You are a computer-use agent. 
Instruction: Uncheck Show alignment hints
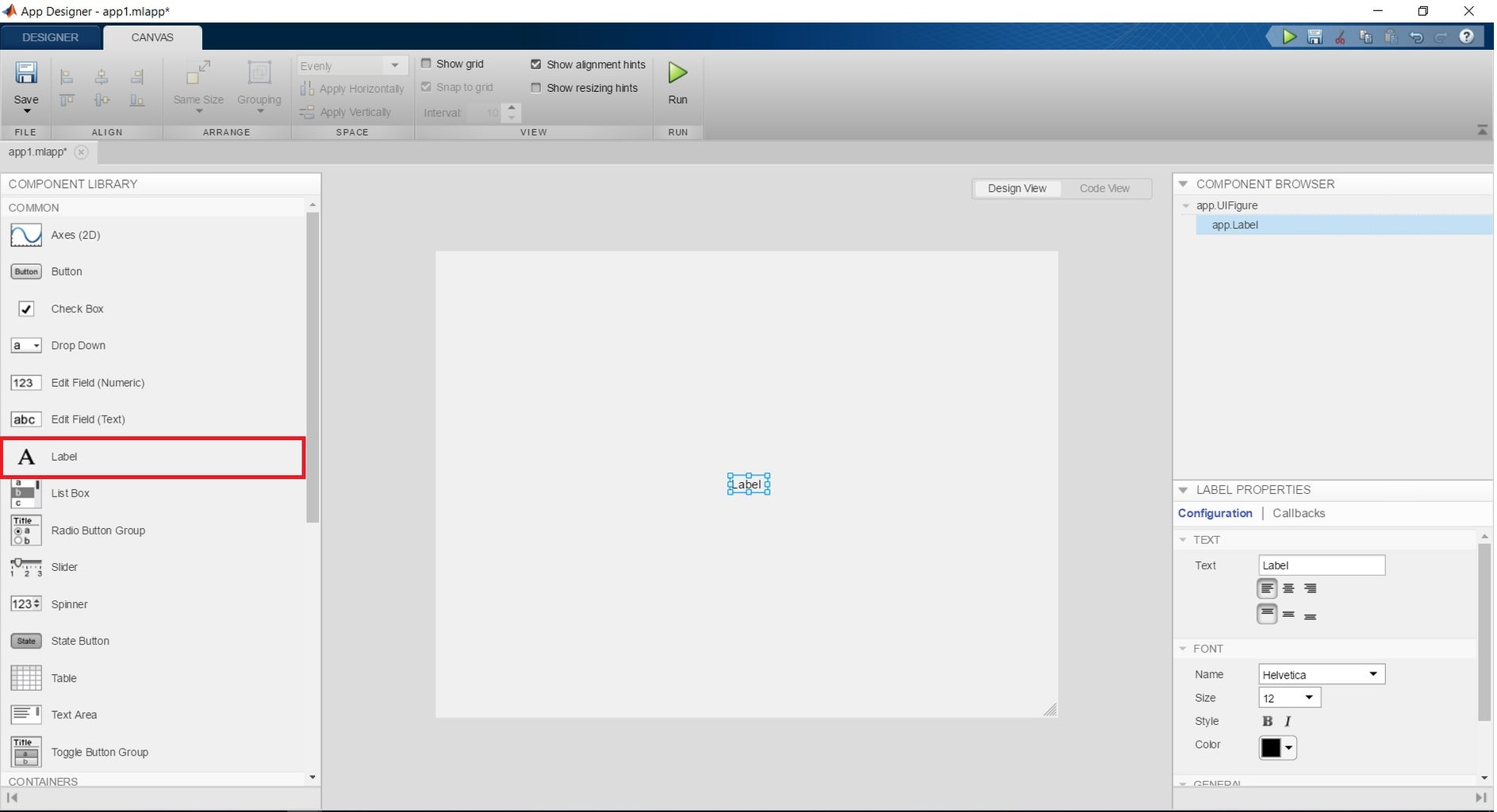[x=536, y=64]
